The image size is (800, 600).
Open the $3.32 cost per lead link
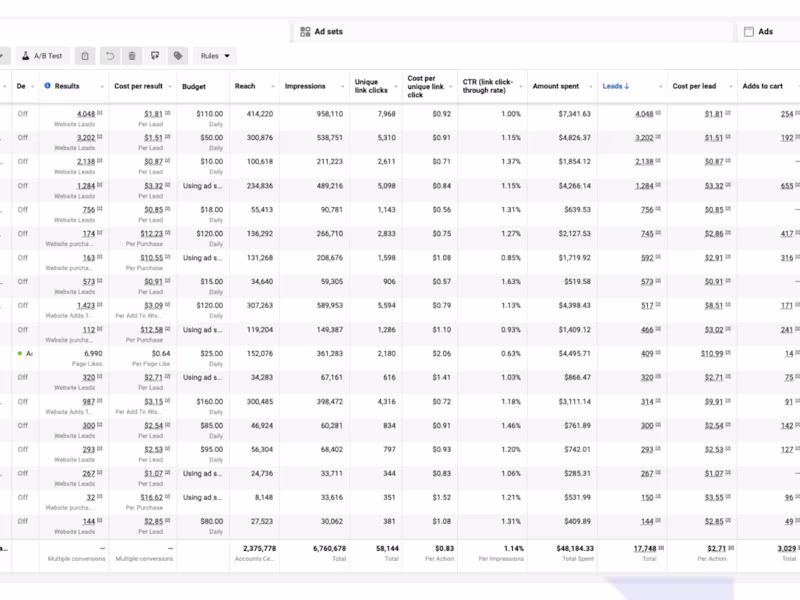(714, 186)
